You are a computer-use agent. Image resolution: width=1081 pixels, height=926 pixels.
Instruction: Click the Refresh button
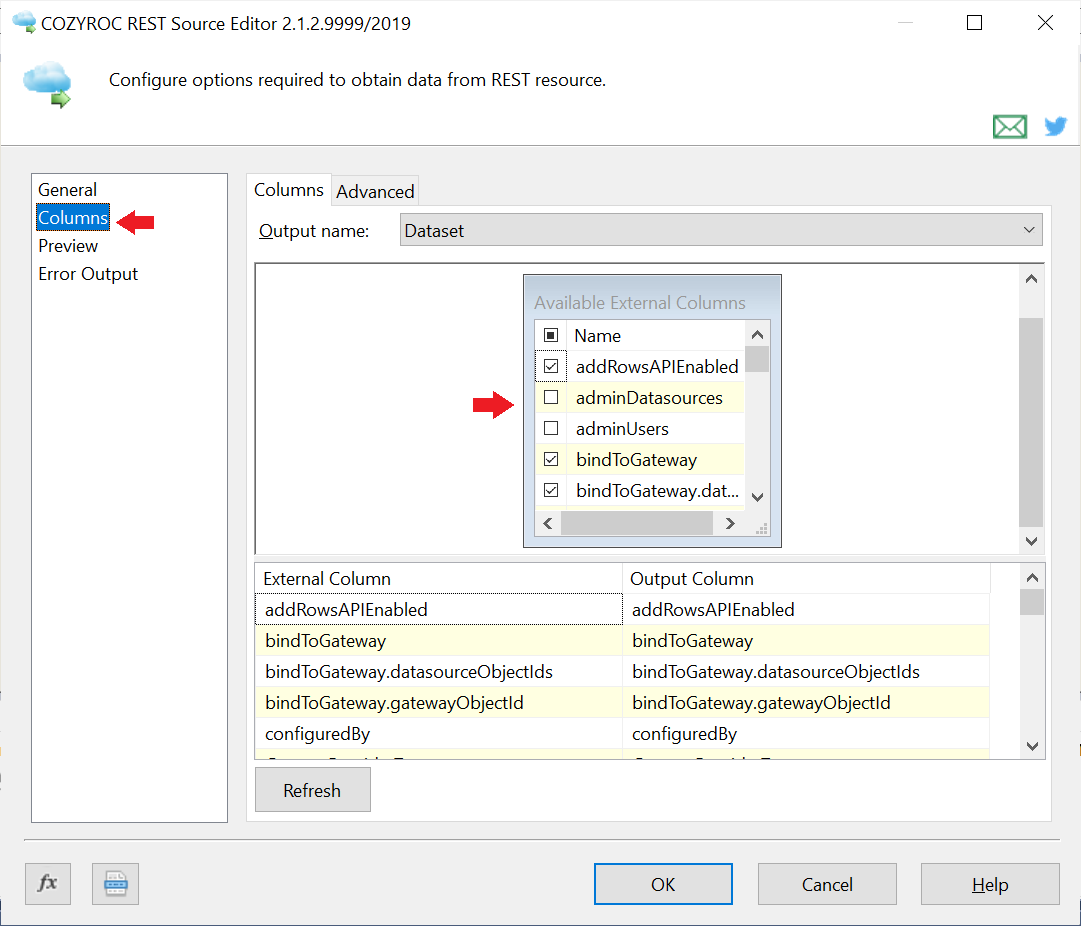pos(312,790)
